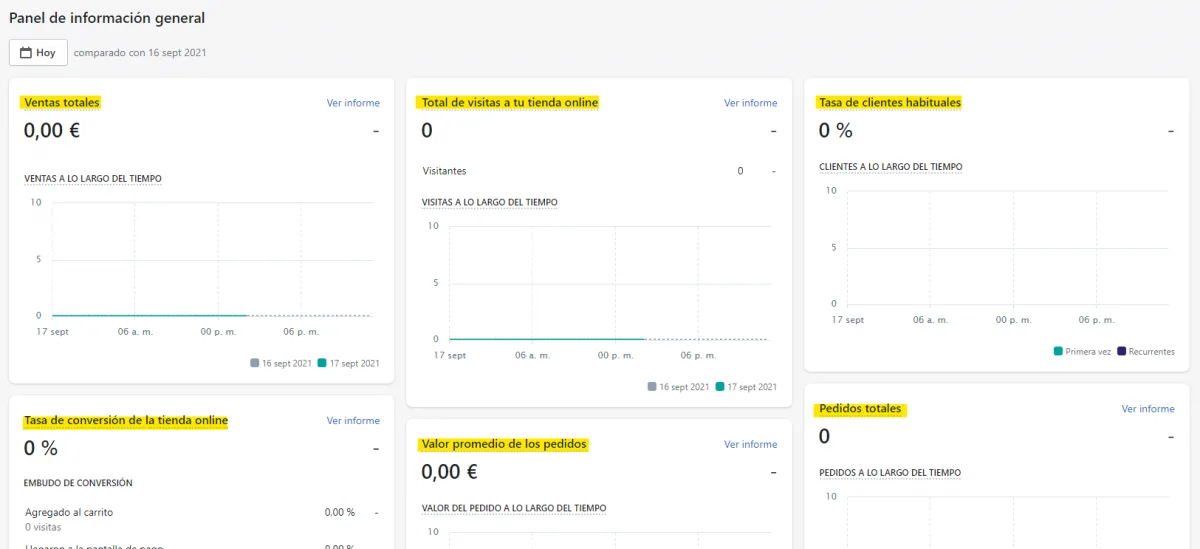Click the 0 value under Pedidos totales
Viewport: 1200px width, 549px height.
coord(824,436)
